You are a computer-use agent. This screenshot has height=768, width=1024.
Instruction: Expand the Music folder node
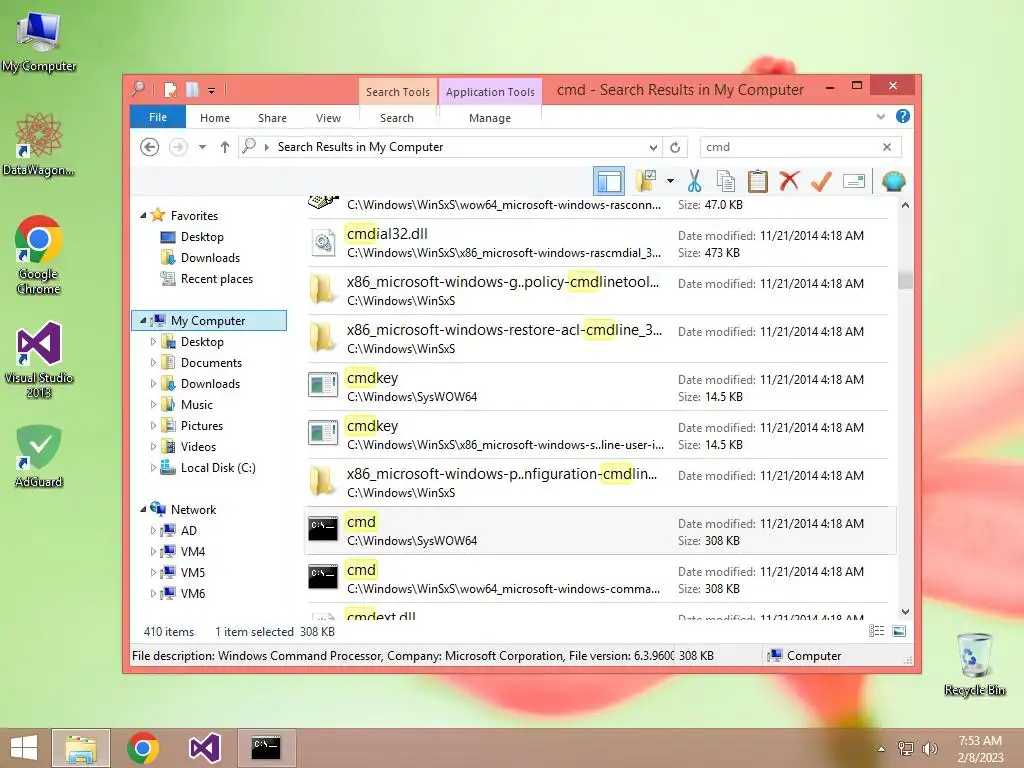tap(153, 404)
